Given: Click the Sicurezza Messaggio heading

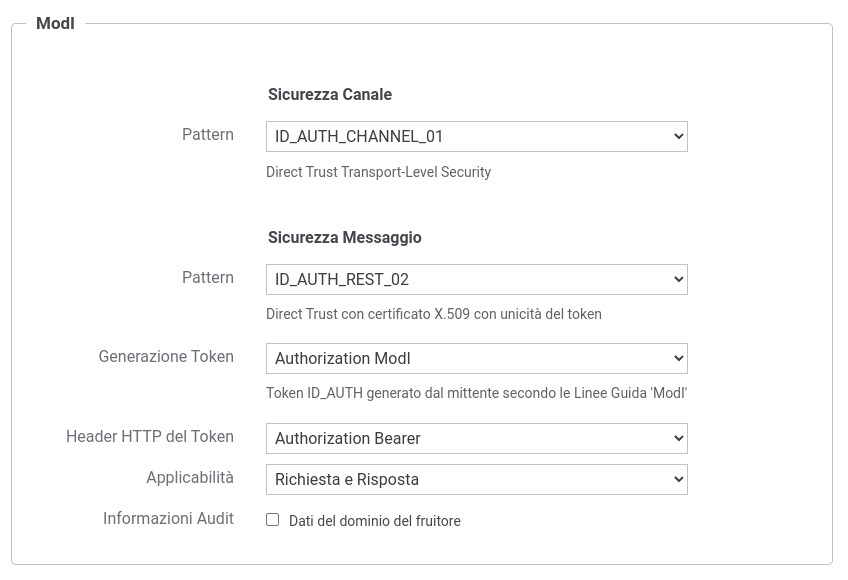Looking at the screenshot, I should click(x=345, y=237).
